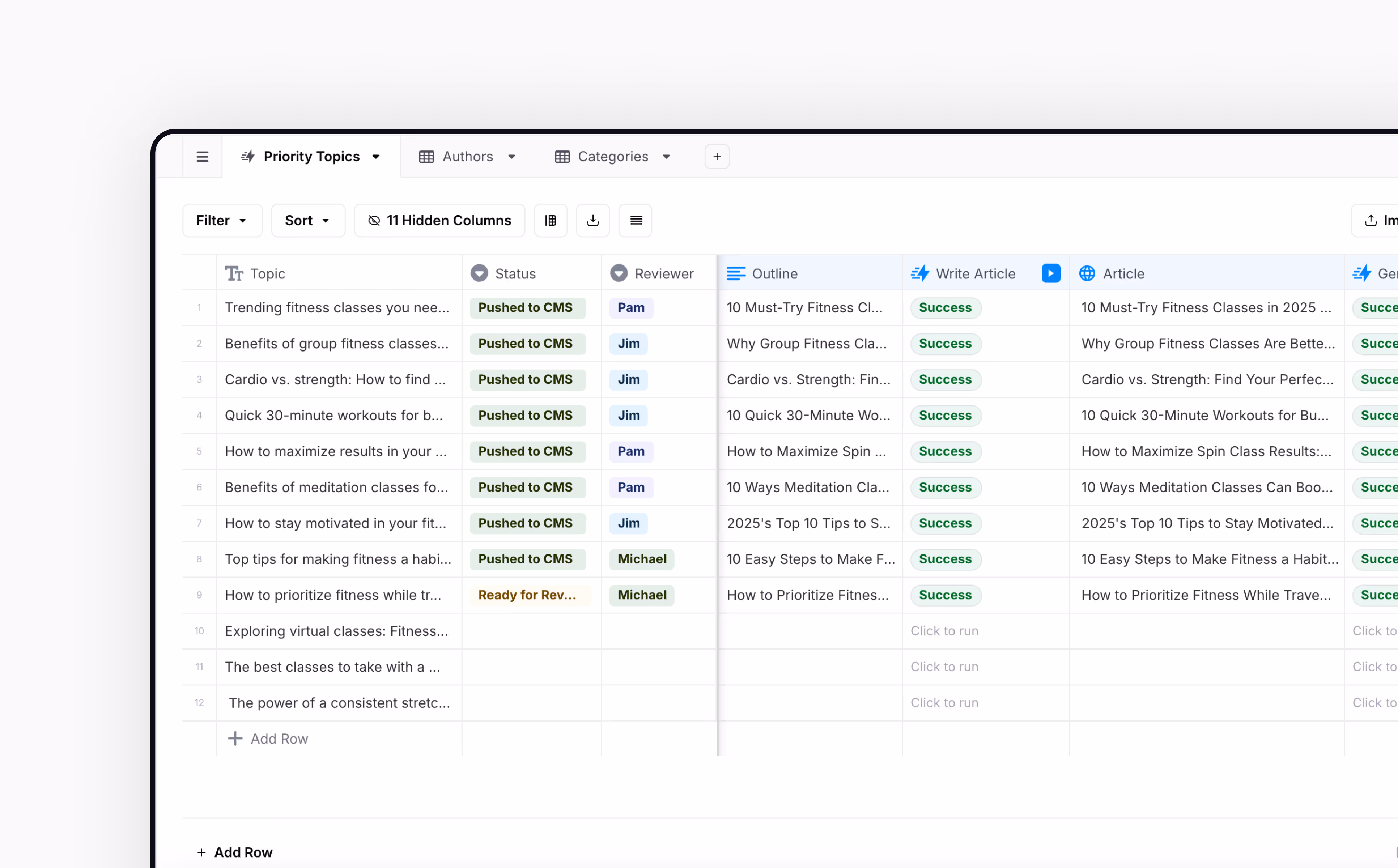This screenshot has width=1398, height=868.
Task: Open reviewer Pam cell in row 1
Action: [x=631, y=308]
